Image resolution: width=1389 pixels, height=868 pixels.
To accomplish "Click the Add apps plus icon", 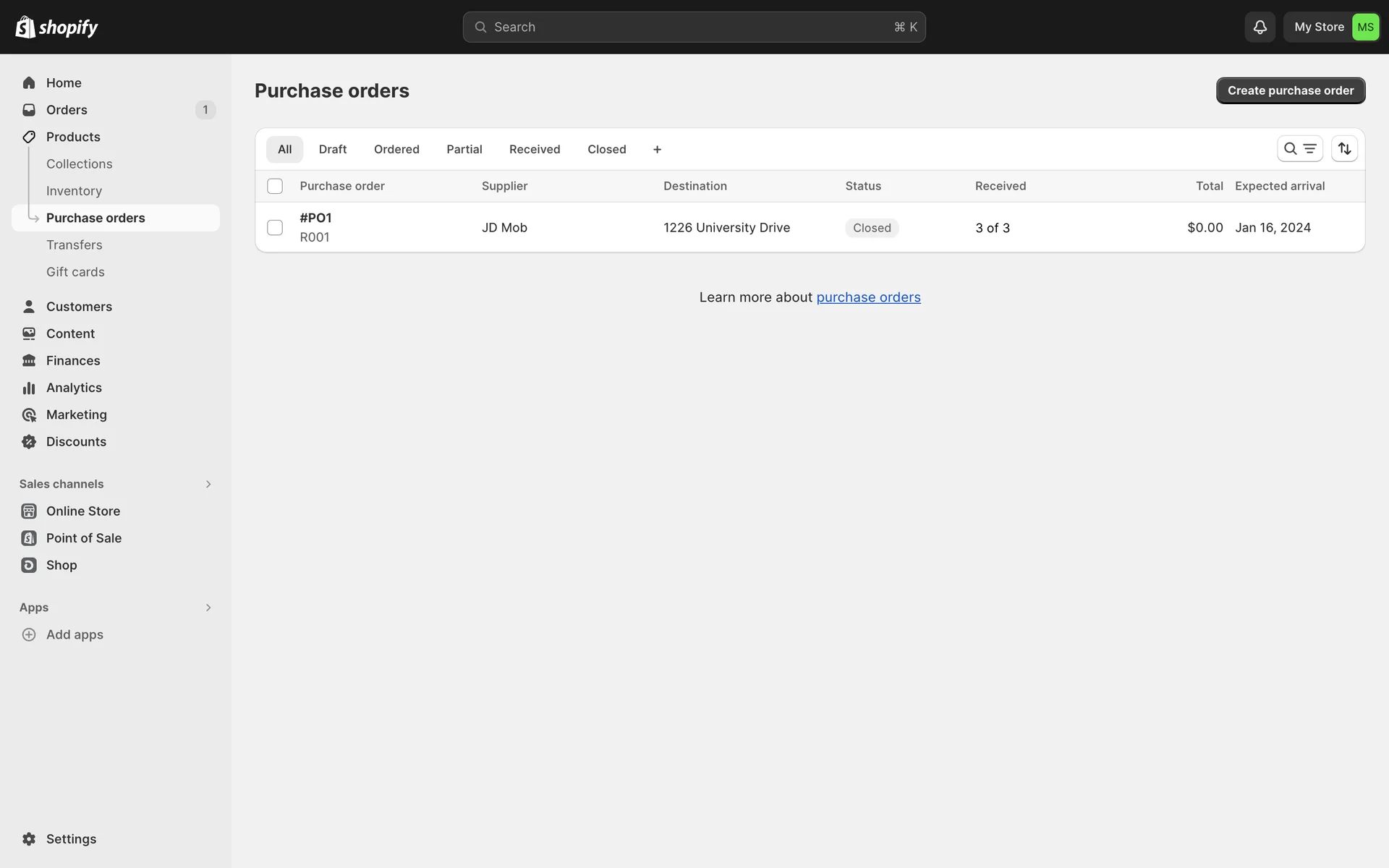I will click(29, 634).
